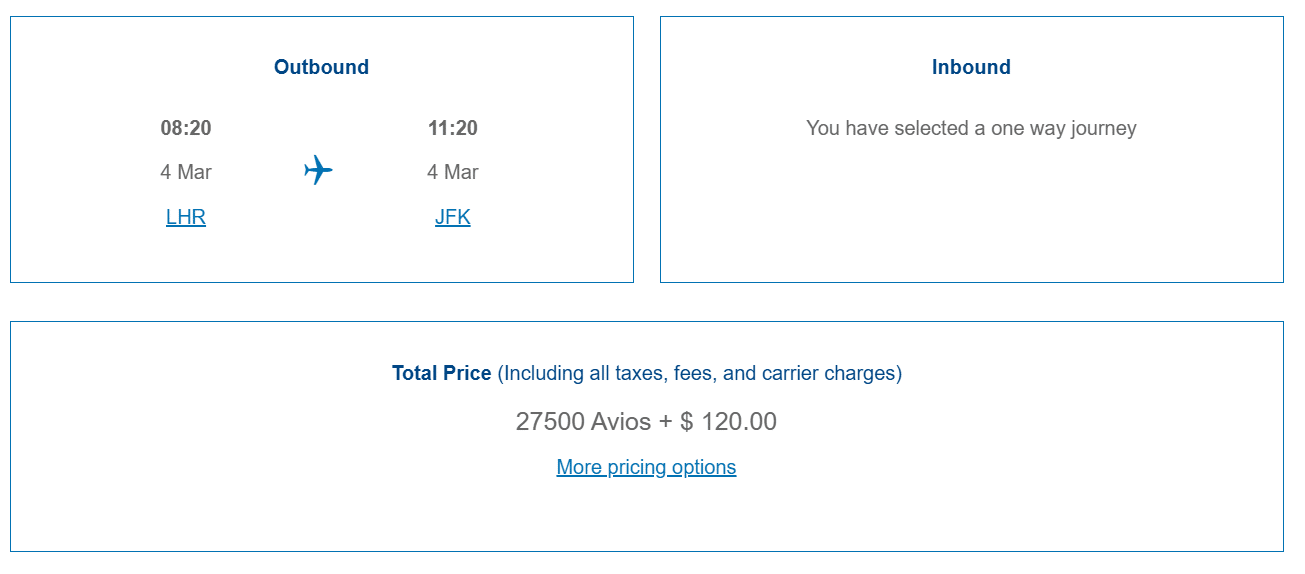Viewport: 1305px width, 574px height.
Task: Open the JFK arrival airport link
Action: pyautogui.click(x=452, y=217)
